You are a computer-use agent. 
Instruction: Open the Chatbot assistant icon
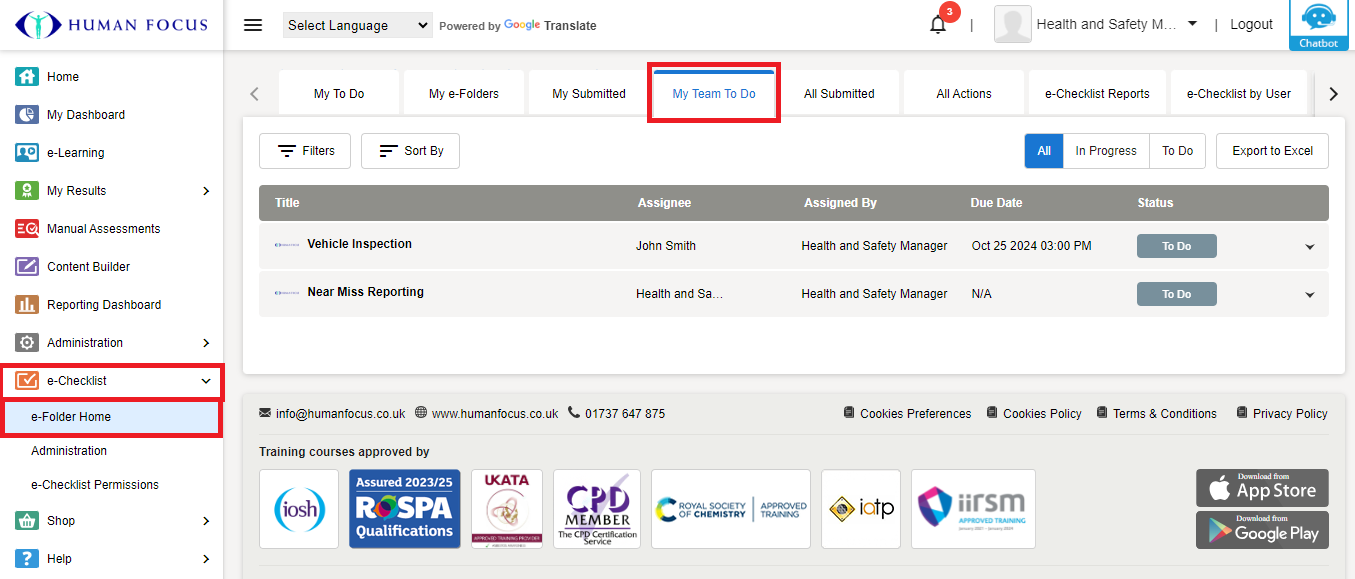[1318, 25]
